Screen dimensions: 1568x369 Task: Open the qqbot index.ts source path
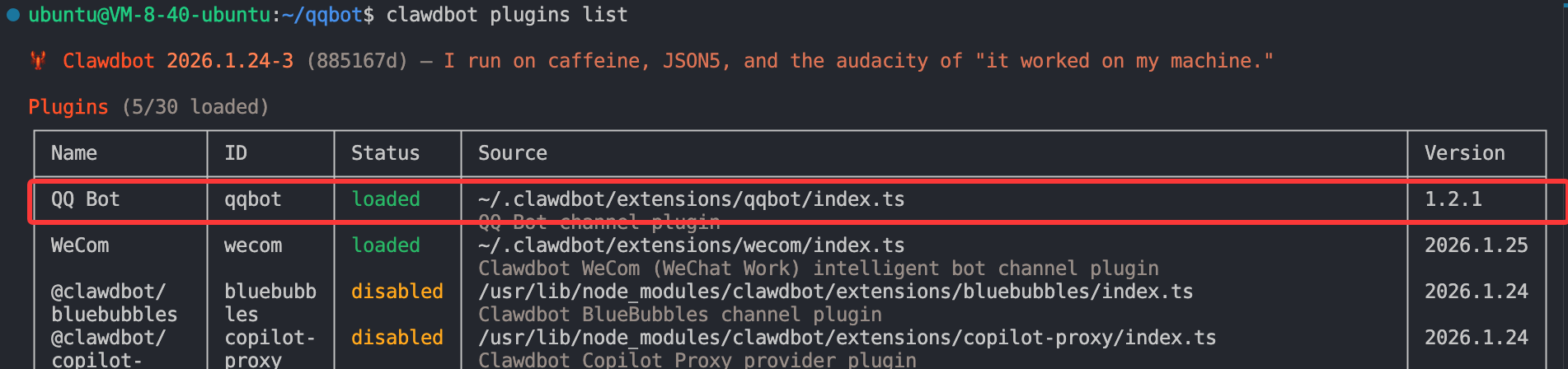(691, 199)
